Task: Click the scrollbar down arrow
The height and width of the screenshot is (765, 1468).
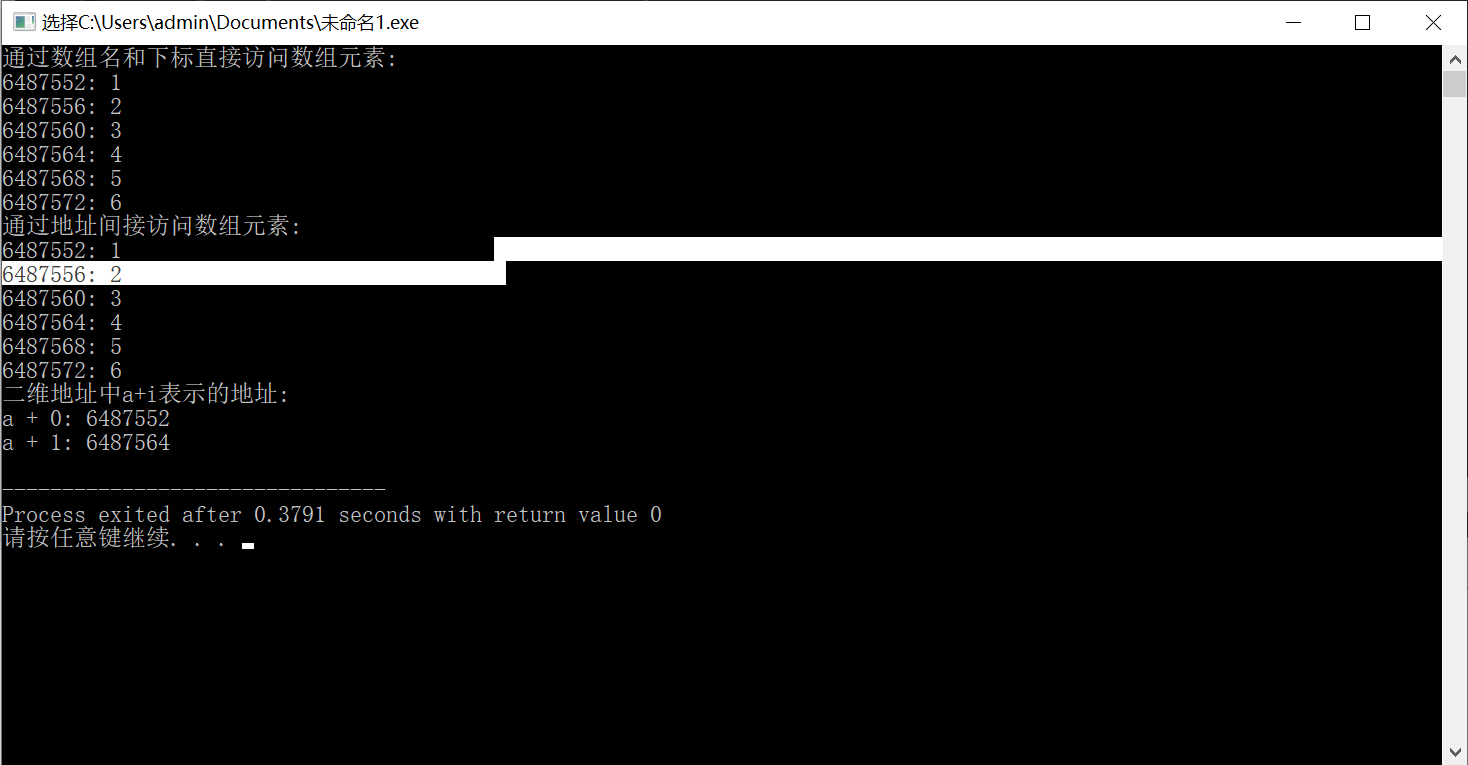Action: pos(1454,752)
